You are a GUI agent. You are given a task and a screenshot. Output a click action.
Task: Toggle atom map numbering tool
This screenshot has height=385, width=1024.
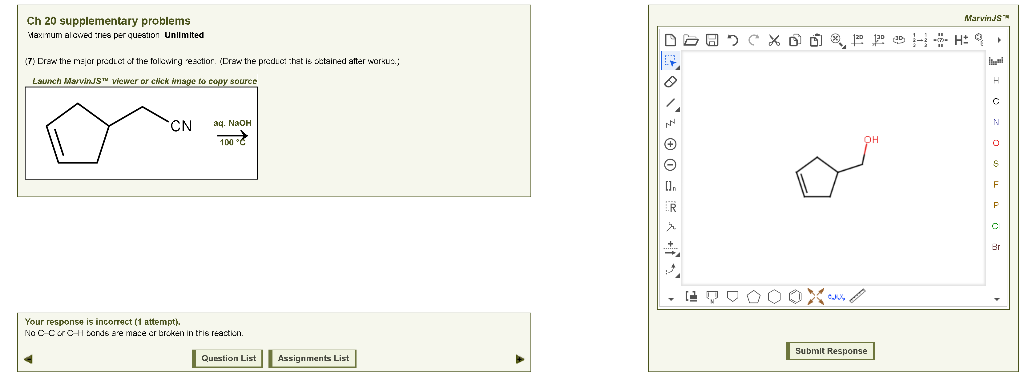tap(920, 40)
